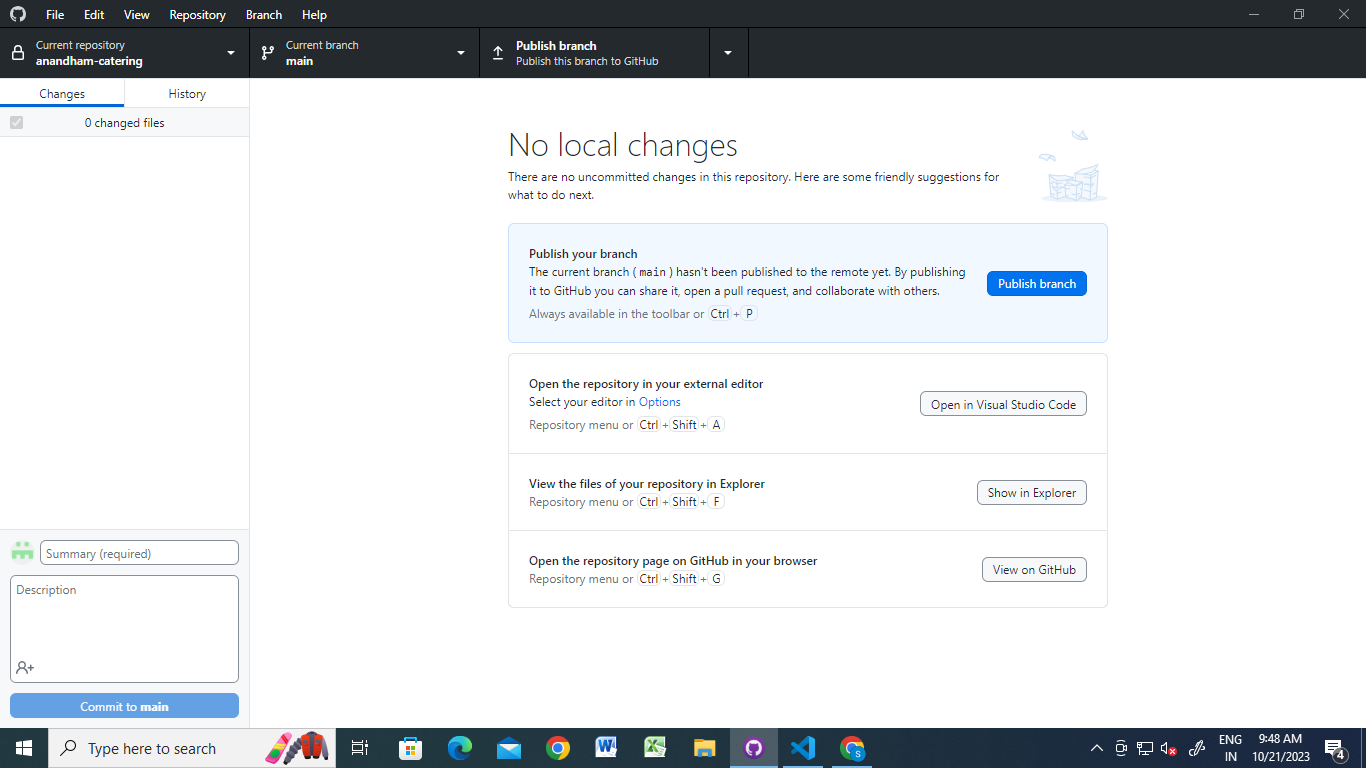
Task: Open Task View from the taskbar
Action: tap(360, 748)
